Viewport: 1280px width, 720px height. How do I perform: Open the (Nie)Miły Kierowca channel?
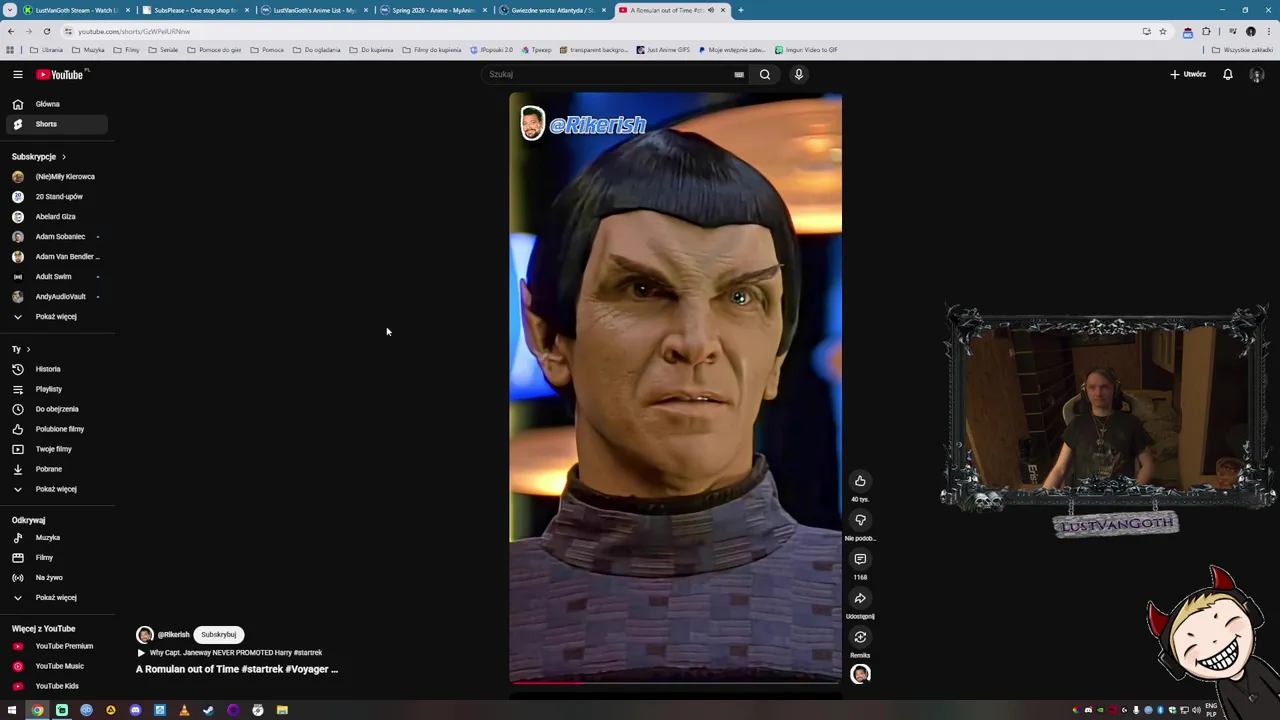point(55,176)
